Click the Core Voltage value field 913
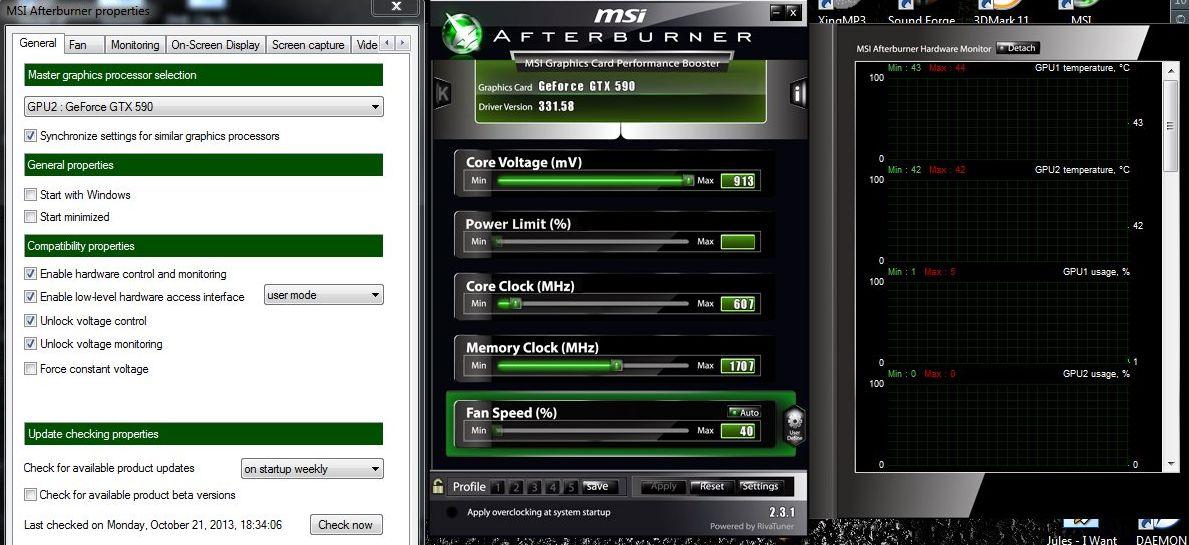Image resolution: width=1189 pixels, height=545 pixels. click(x=738, y=180)
